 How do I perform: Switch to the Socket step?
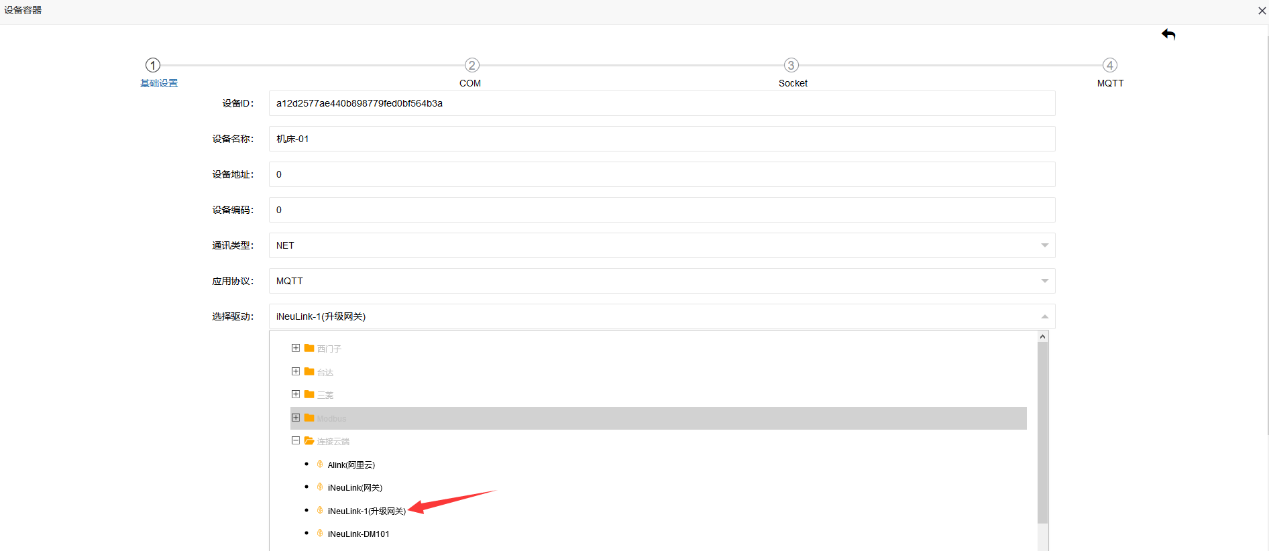(791, 65)
